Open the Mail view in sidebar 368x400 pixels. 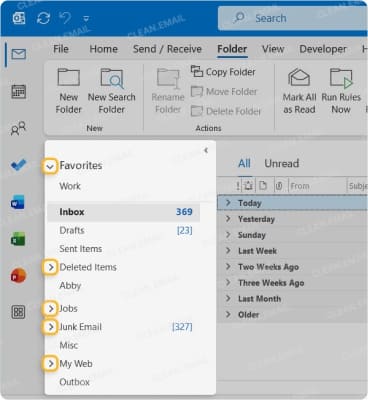pos(19,54)
